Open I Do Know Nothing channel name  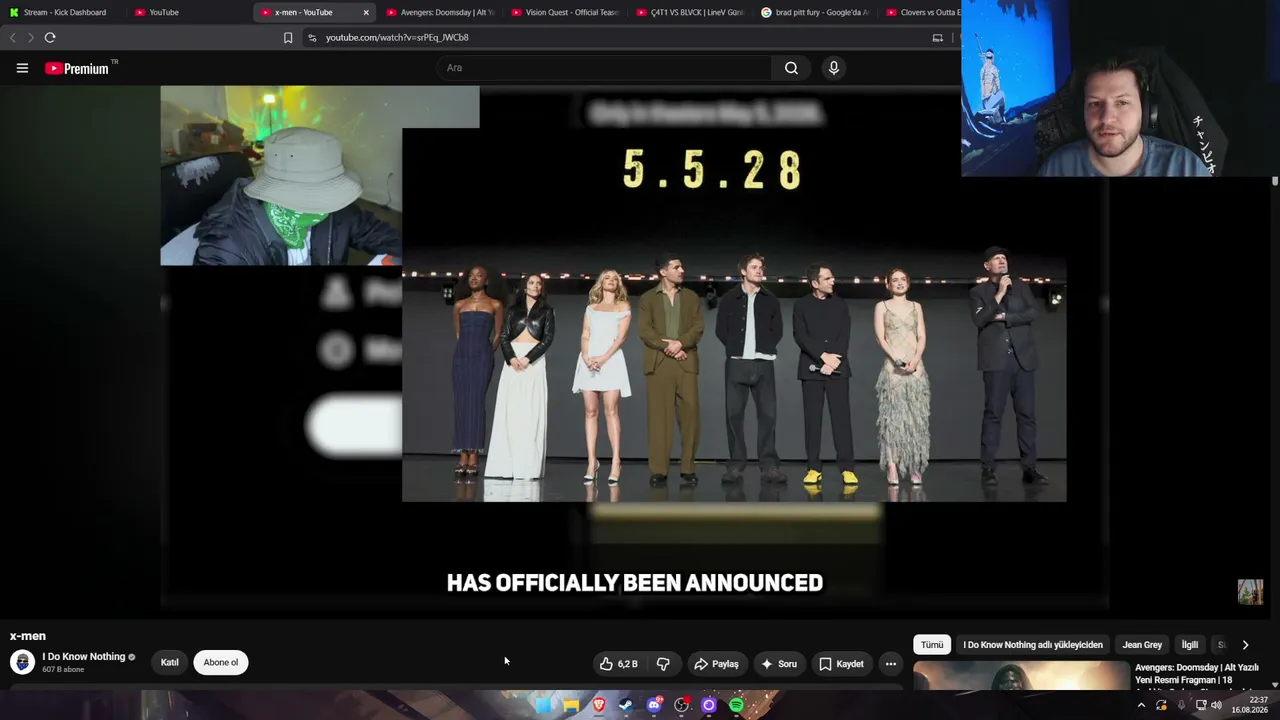(84, 657)
